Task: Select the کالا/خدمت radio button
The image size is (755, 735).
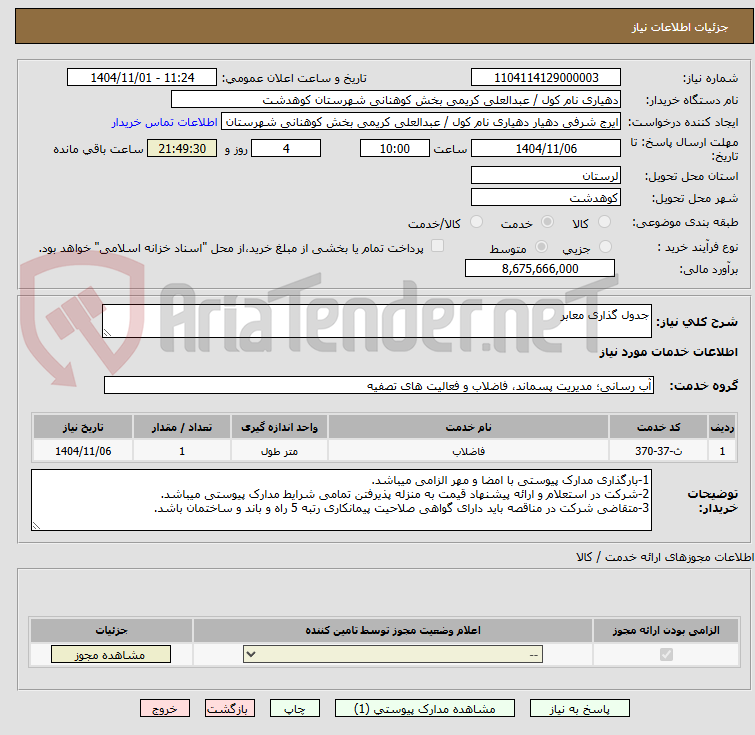Action: click(476, 222)
